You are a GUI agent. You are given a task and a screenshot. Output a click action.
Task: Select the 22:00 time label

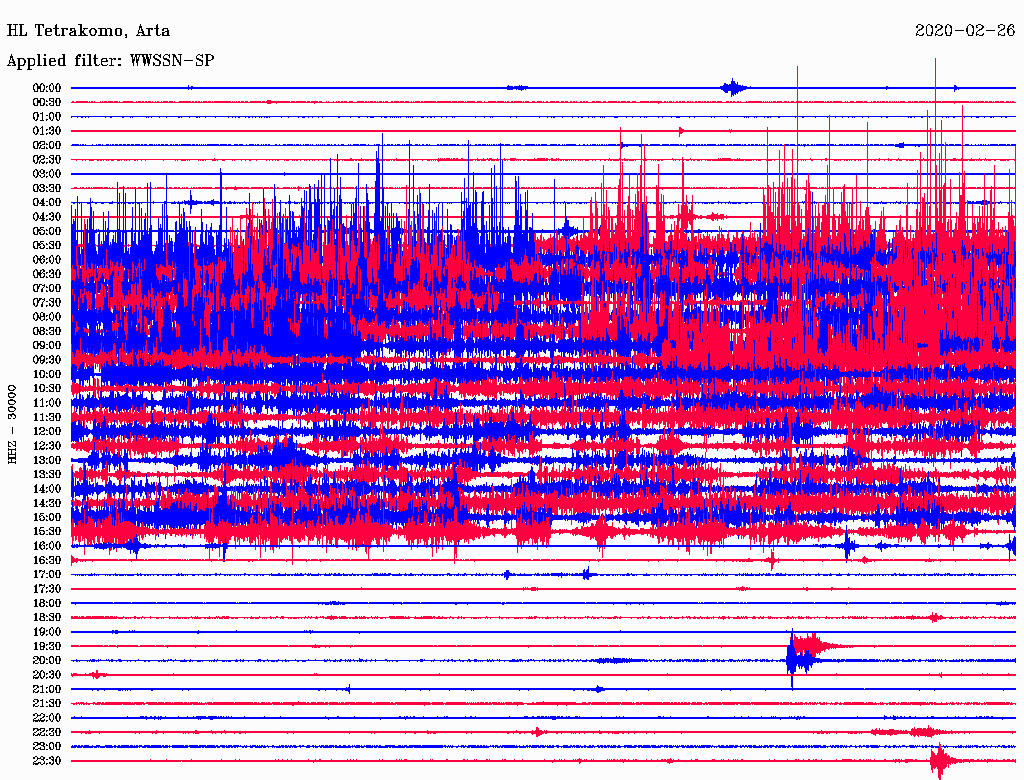tap(47, 718)
